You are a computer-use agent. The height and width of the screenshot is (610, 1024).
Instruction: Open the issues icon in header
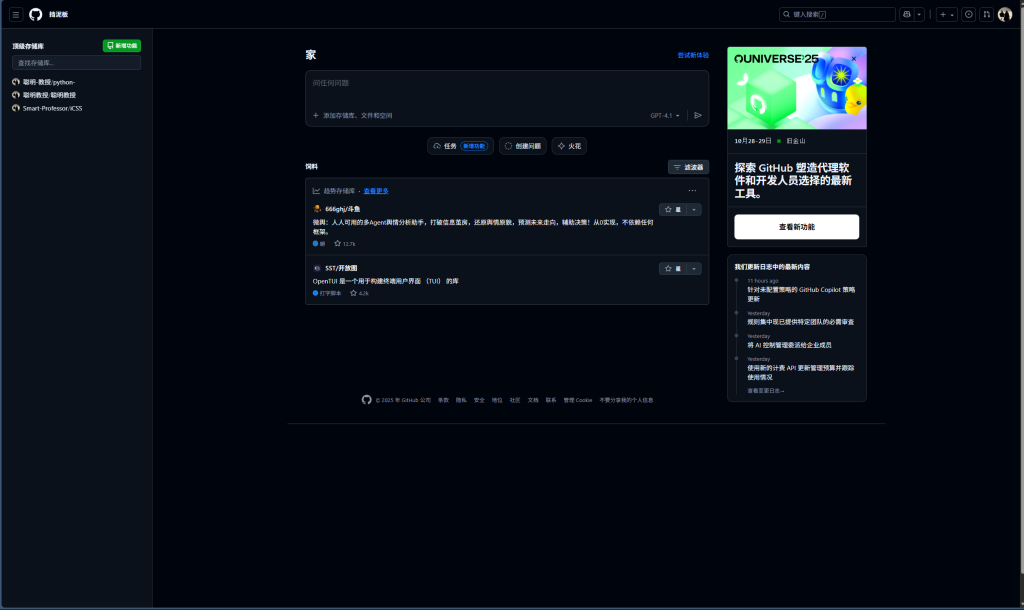tap(968, 15)
